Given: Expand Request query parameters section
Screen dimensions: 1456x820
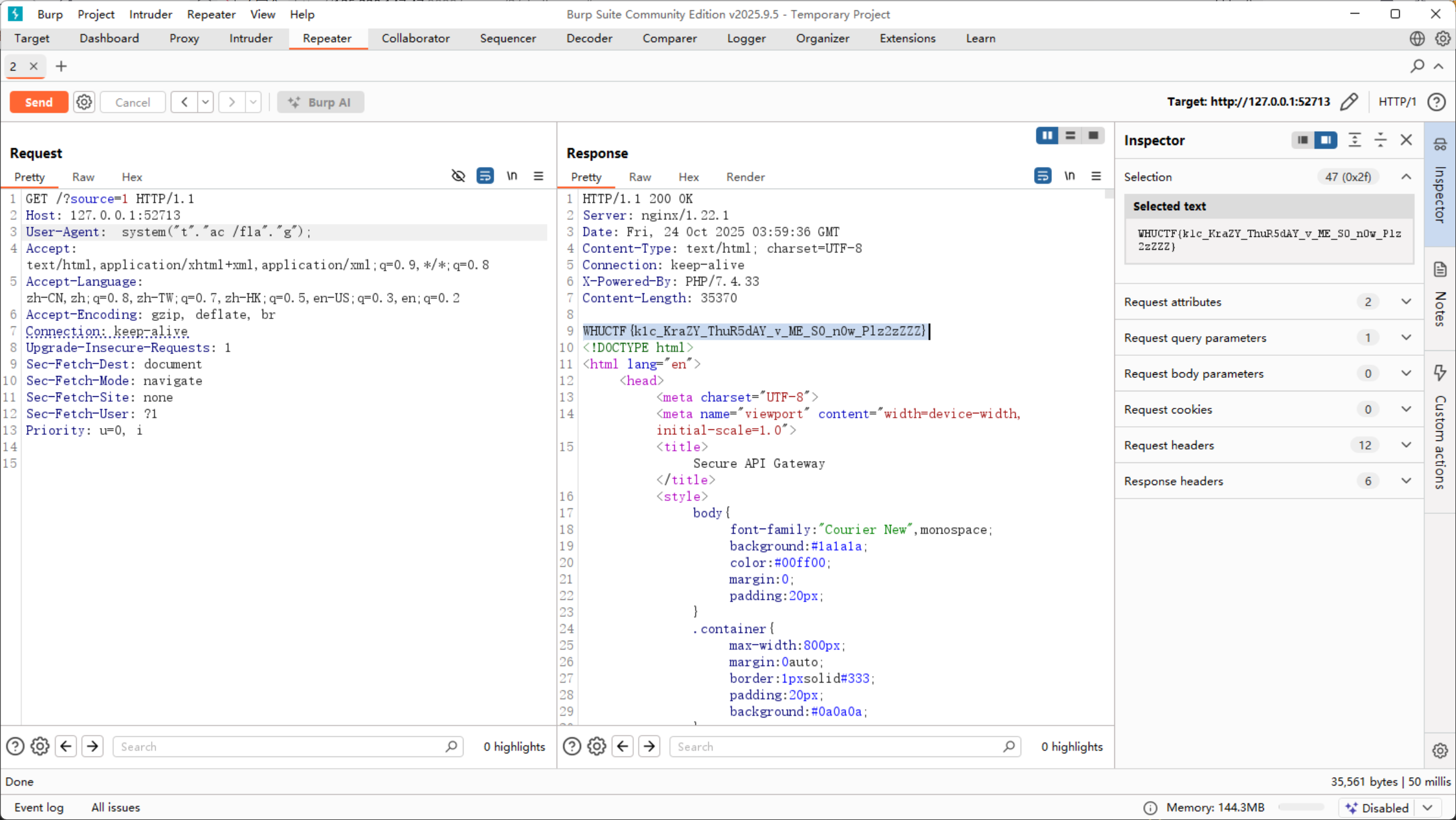Looking at the screenshot, I should click(x=1406, y=337).
